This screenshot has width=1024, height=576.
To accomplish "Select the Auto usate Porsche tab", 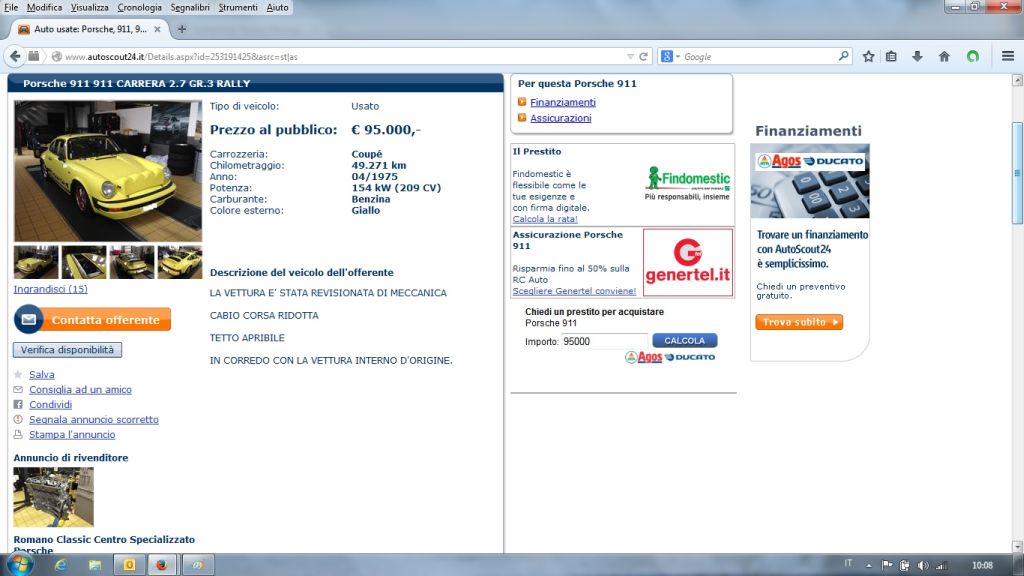I will point(90,29).
